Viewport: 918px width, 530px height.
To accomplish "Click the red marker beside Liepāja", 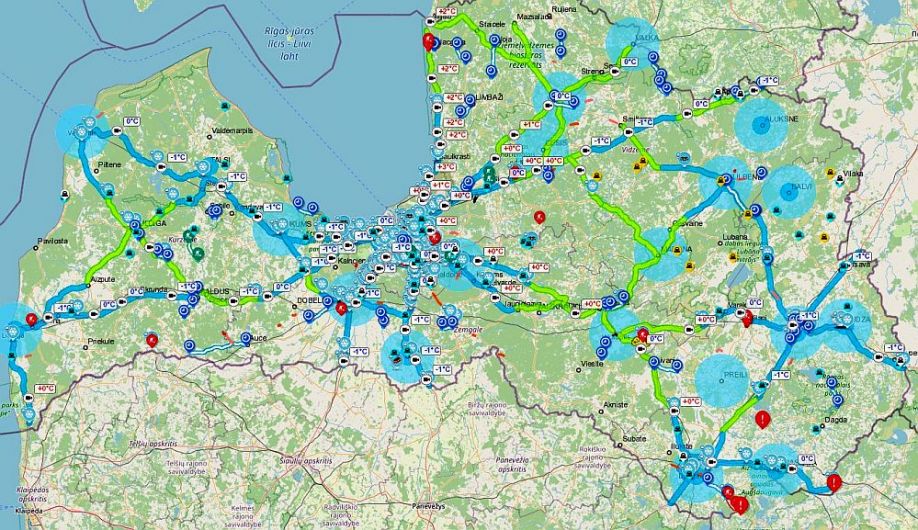I will 32,319.
